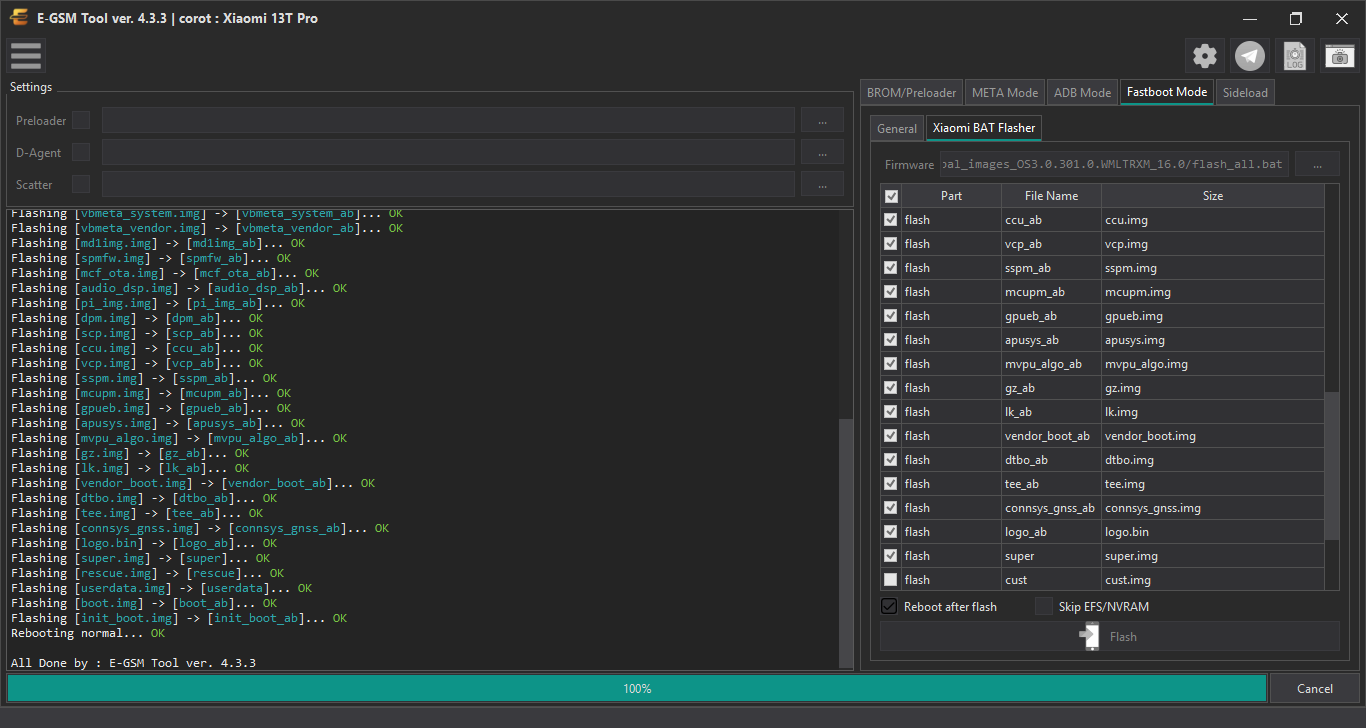Click the Telegram paper-plane icon

[1250, 56]
